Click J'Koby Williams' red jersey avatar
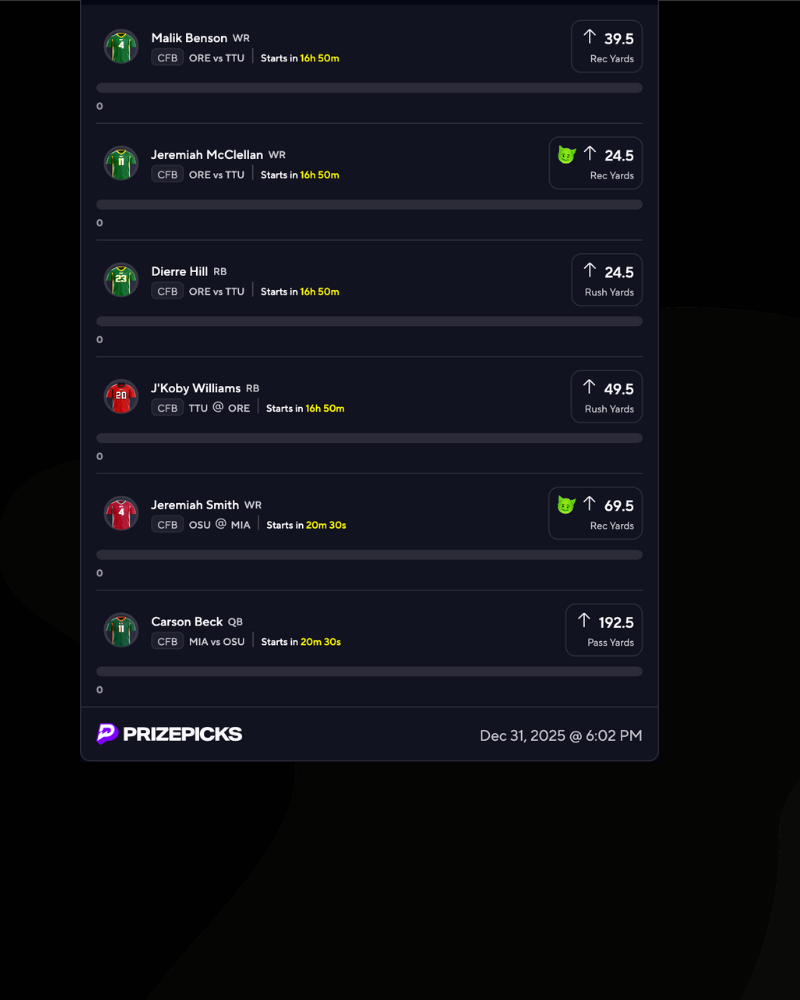 [x=121, y=397]
